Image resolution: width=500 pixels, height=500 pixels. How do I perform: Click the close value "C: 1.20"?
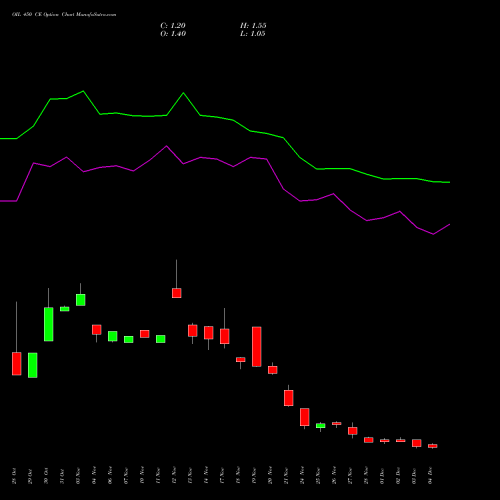(x=173, y=26)
